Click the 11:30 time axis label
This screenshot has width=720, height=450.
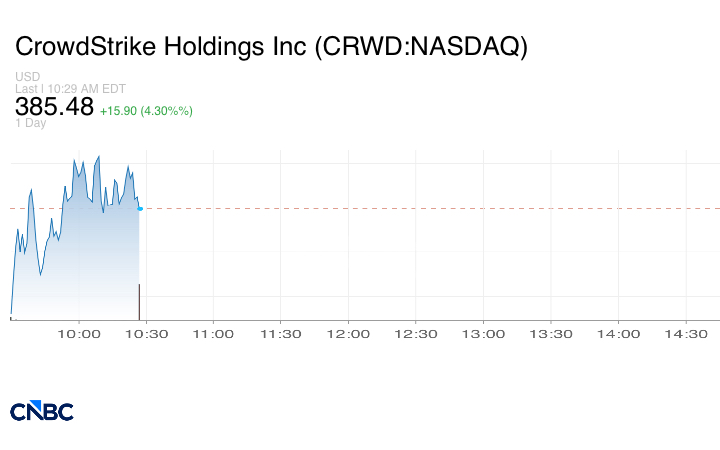(281, 335)
